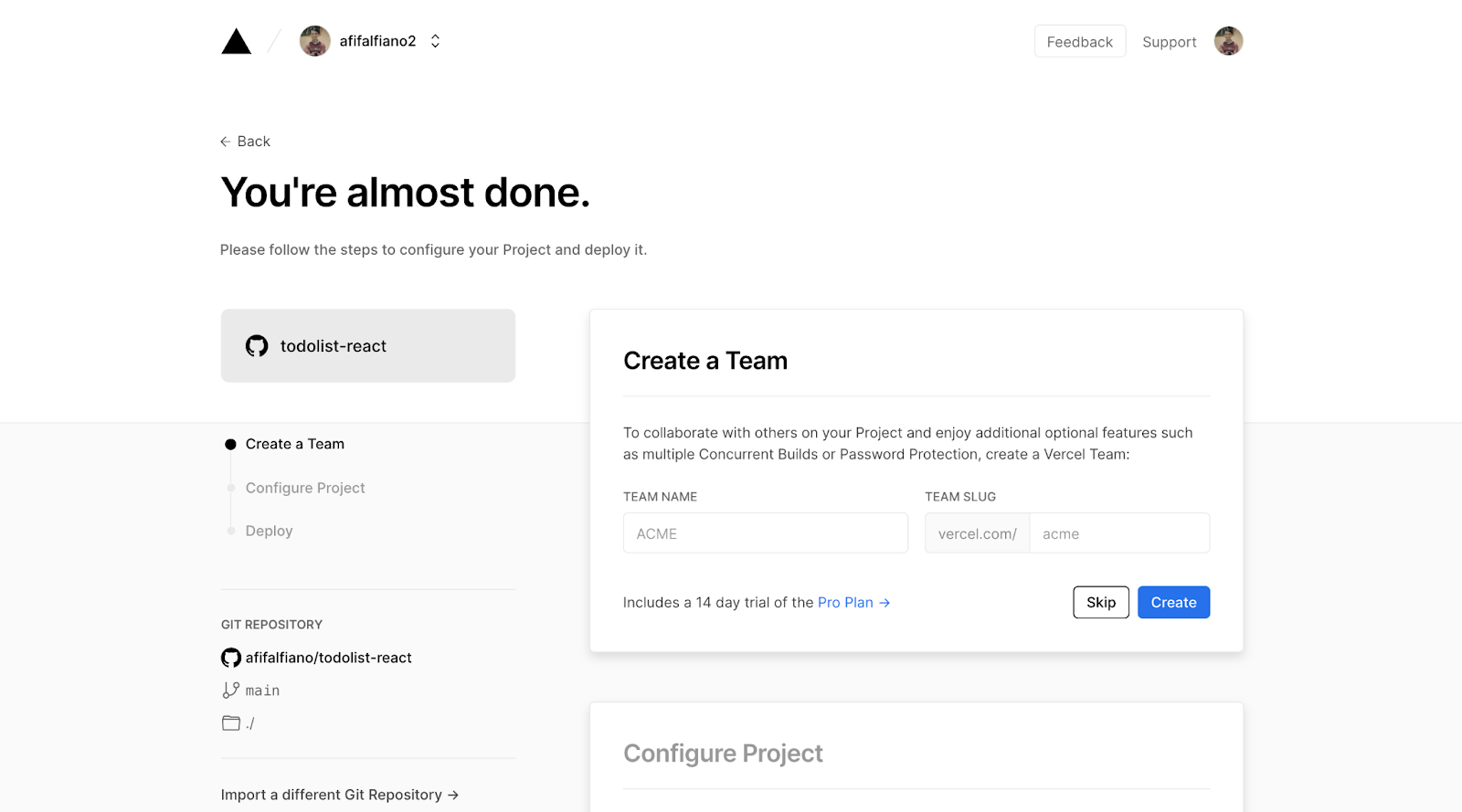Focus the Team Slug acme field

1119,533
